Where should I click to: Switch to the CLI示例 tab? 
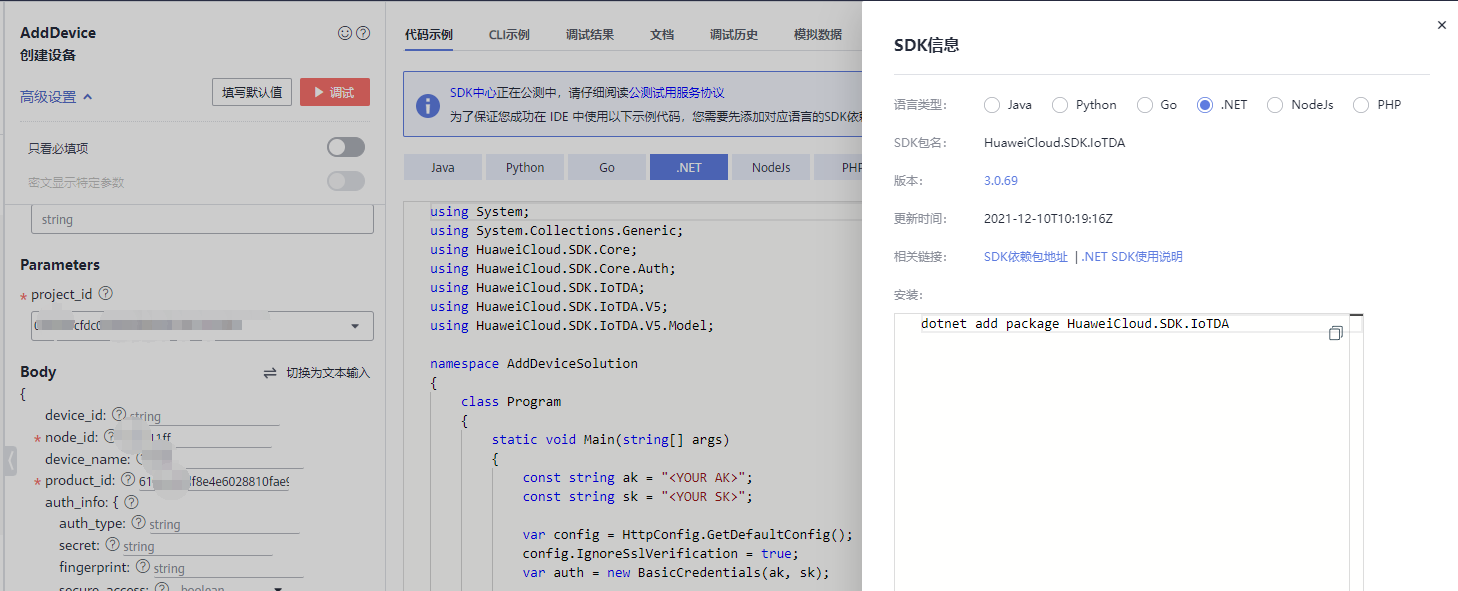[509, 34]
